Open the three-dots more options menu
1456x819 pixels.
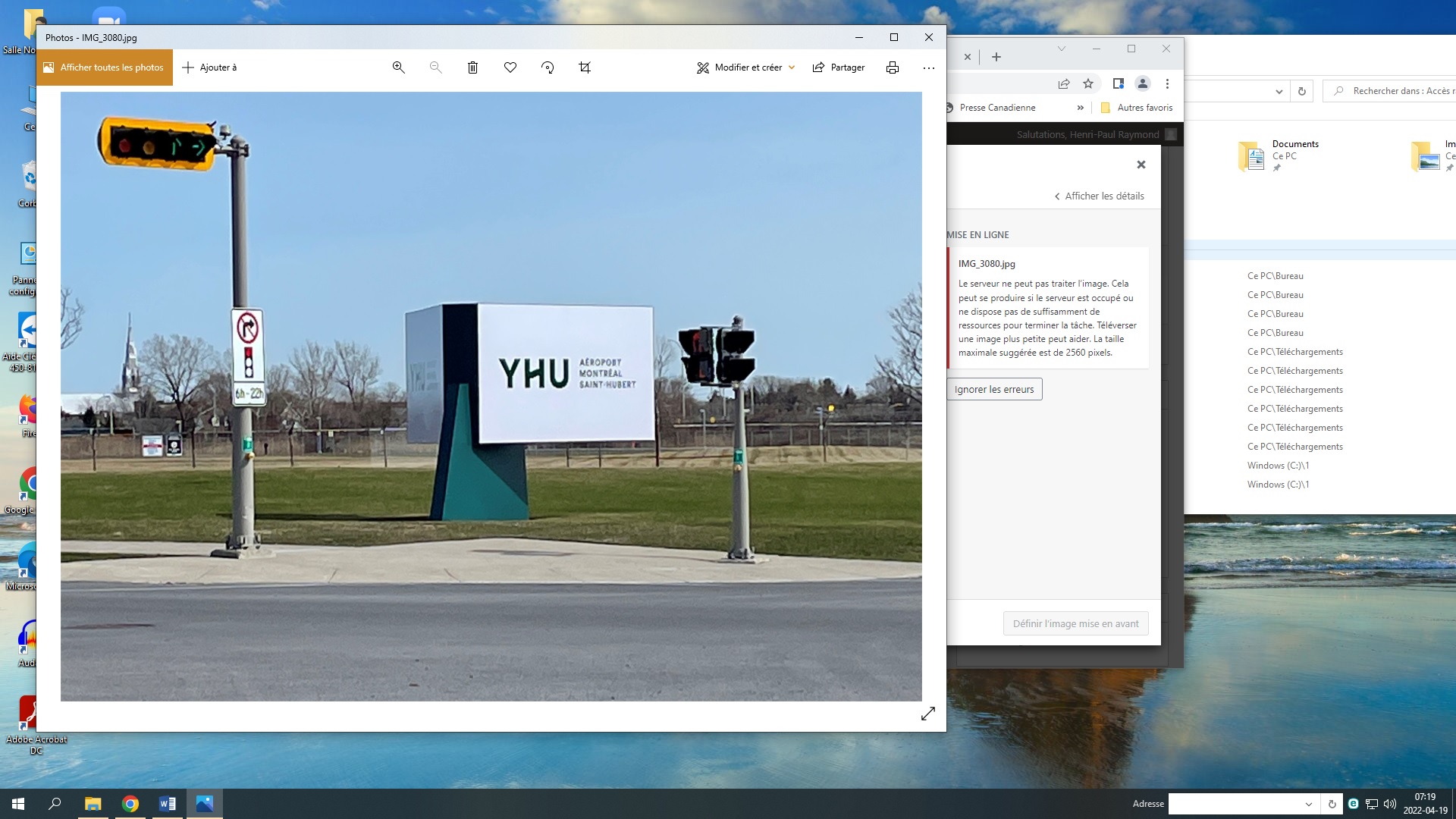tap(929, 67)
